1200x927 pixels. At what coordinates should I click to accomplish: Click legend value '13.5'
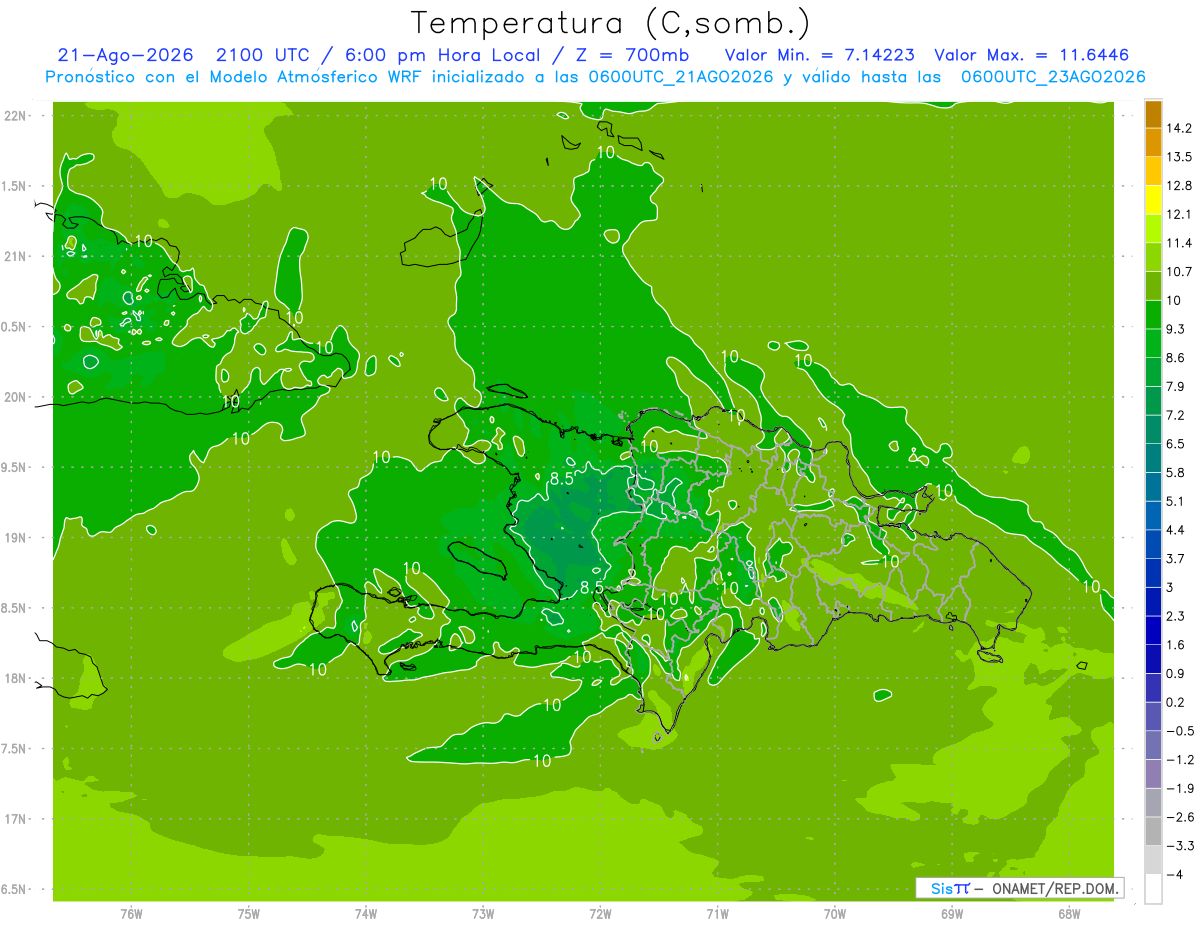coord(1180,157)
